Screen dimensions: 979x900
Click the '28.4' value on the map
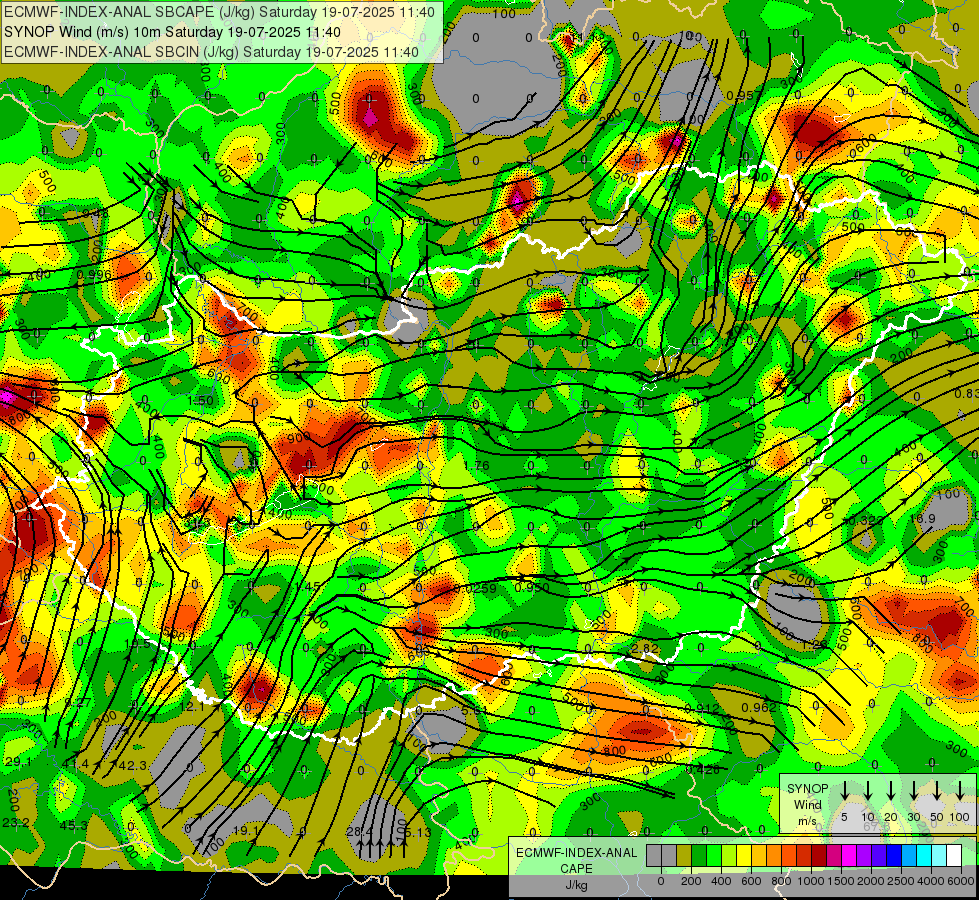coord(359,831)
